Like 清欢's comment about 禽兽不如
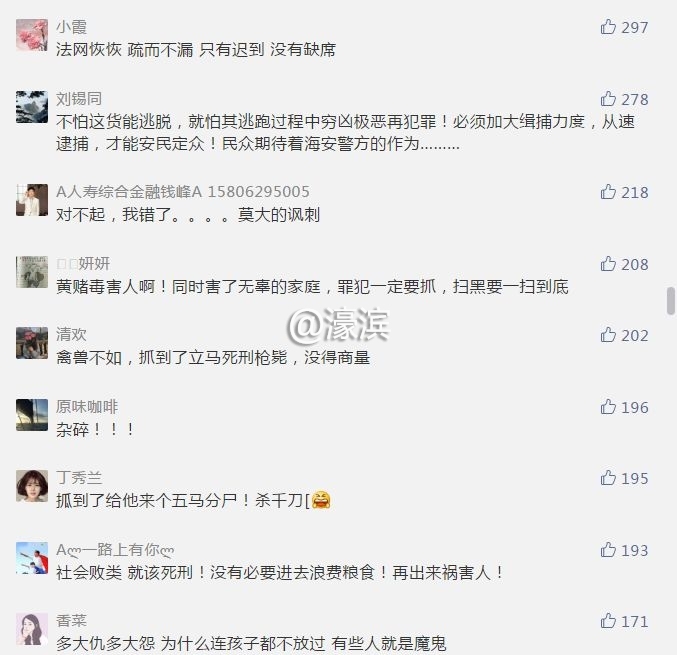Viewport: 677px width, 655px height. (x=608, y=335)
